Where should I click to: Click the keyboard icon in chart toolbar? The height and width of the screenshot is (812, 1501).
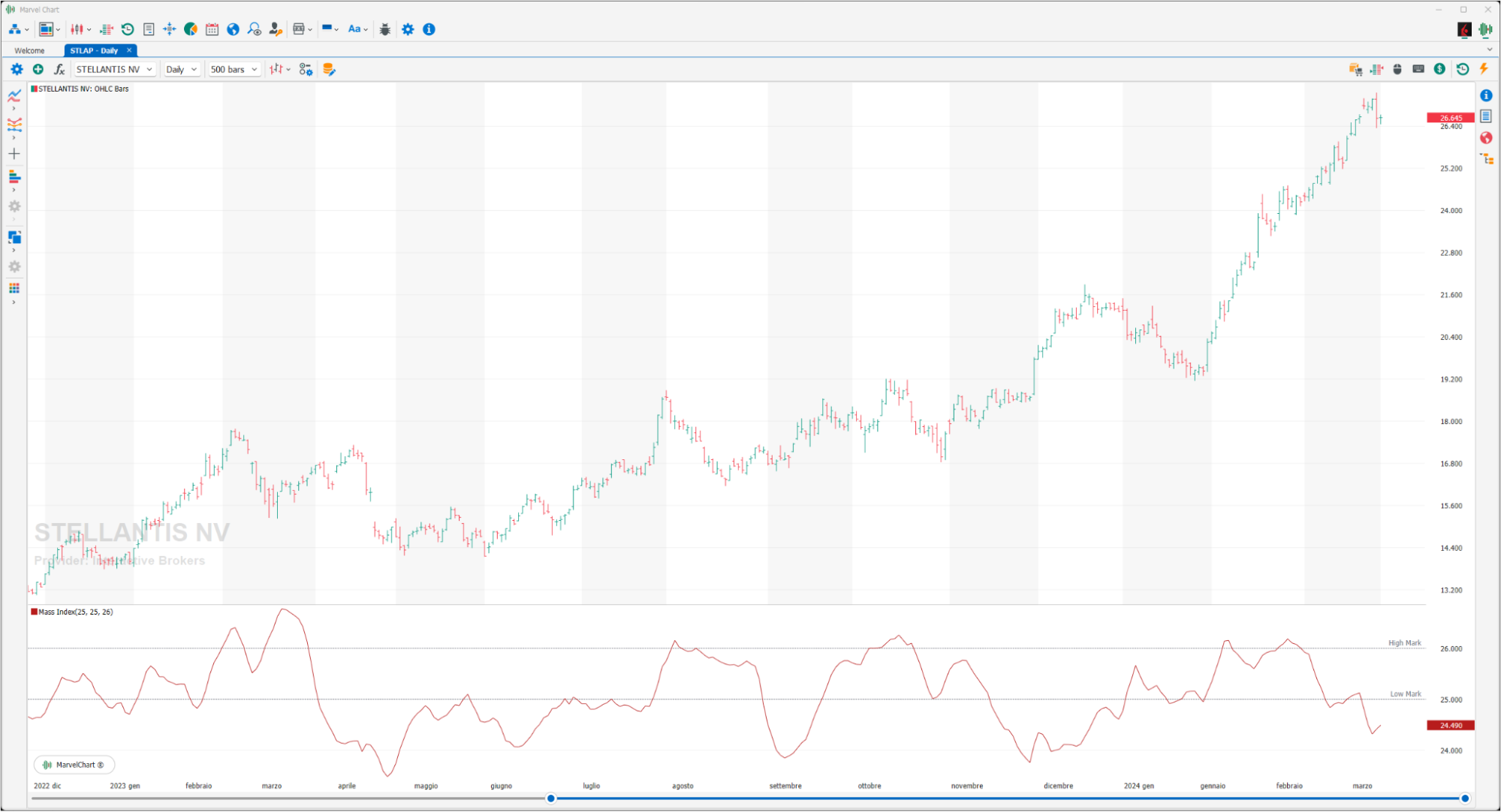pos(1418,69)
